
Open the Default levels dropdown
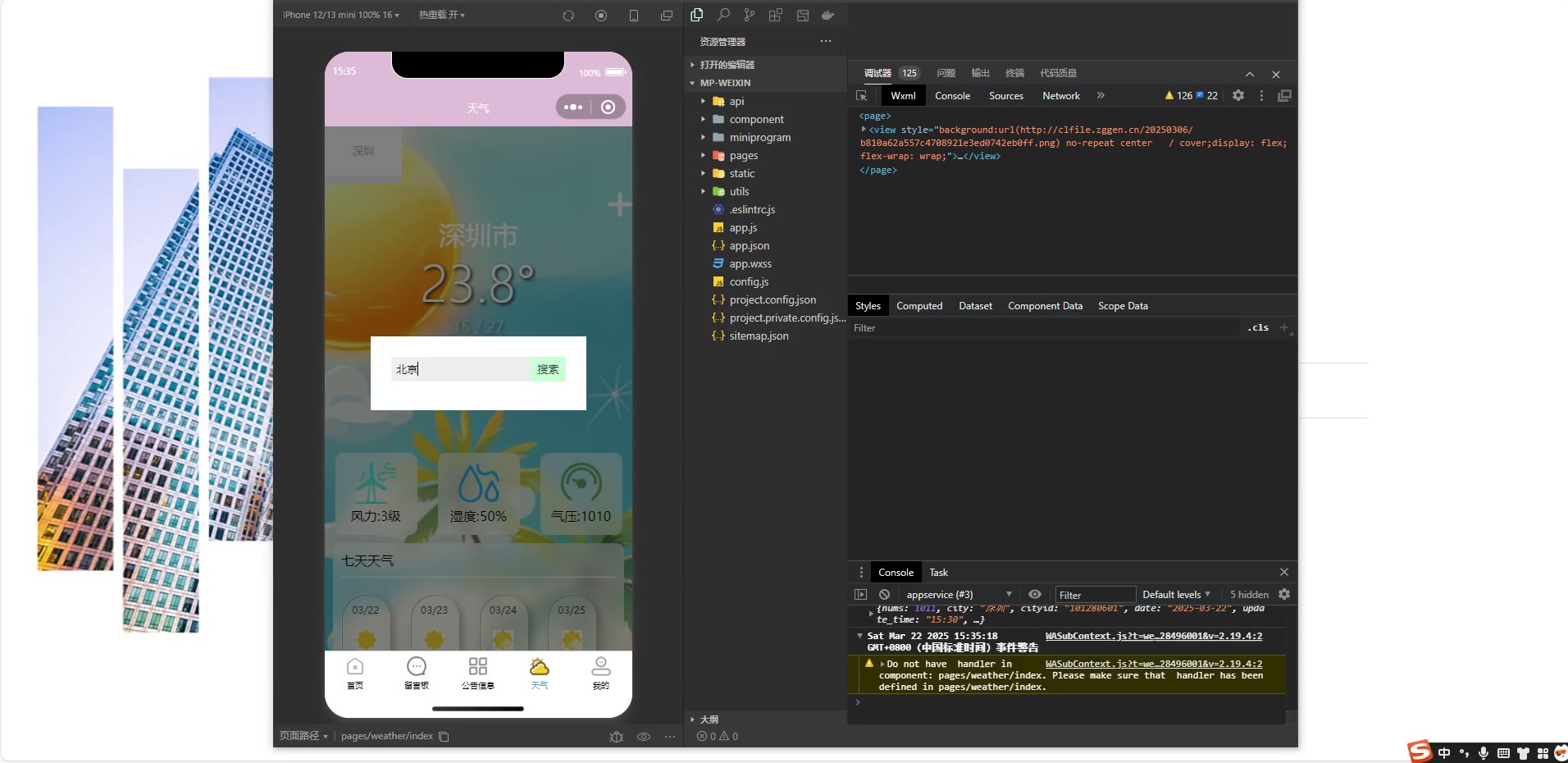tap(1176, 595)
